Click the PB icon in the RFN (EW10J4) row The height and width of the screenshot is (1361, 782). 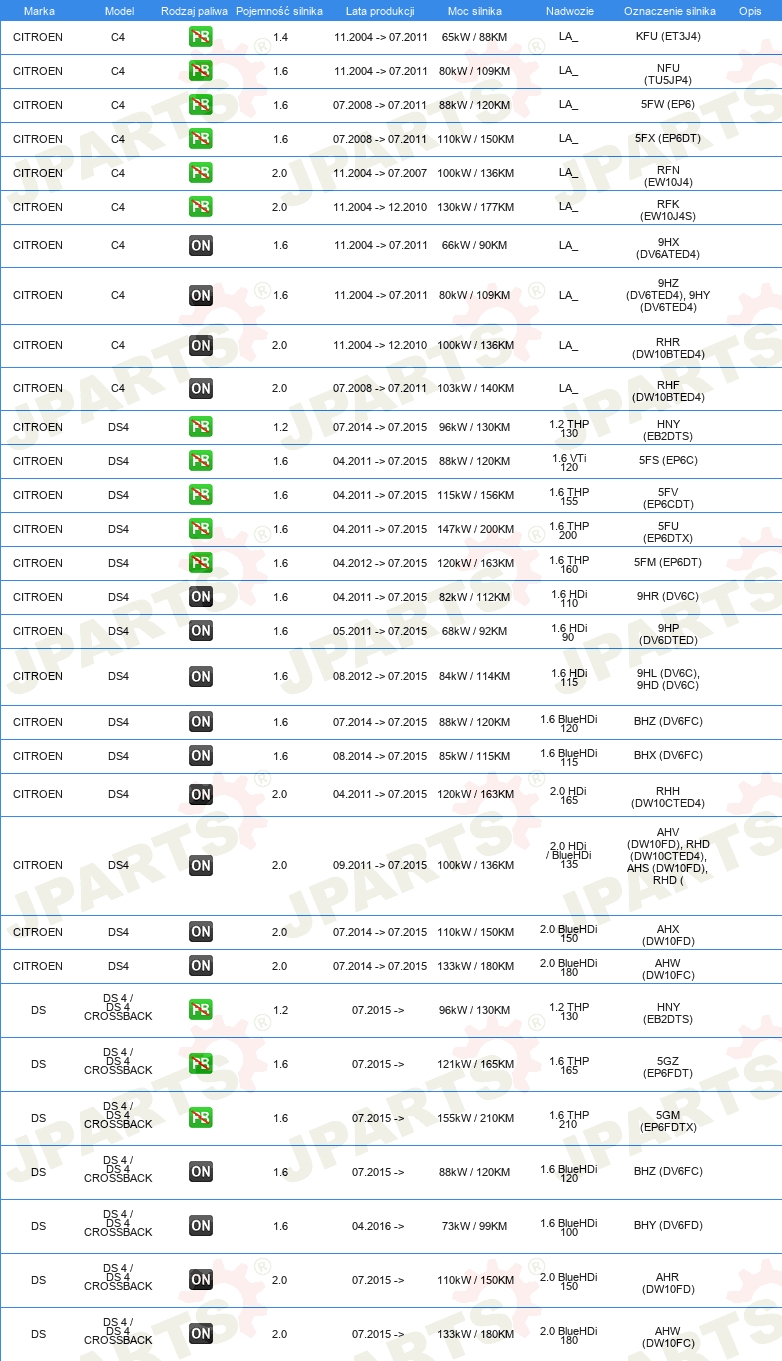(201, 173)
